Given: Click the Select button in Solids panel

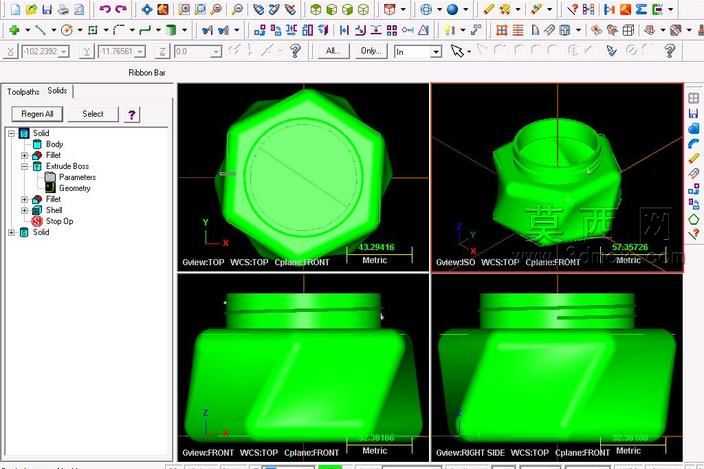Looking at the screenshot, I should (x=93, y=114).
